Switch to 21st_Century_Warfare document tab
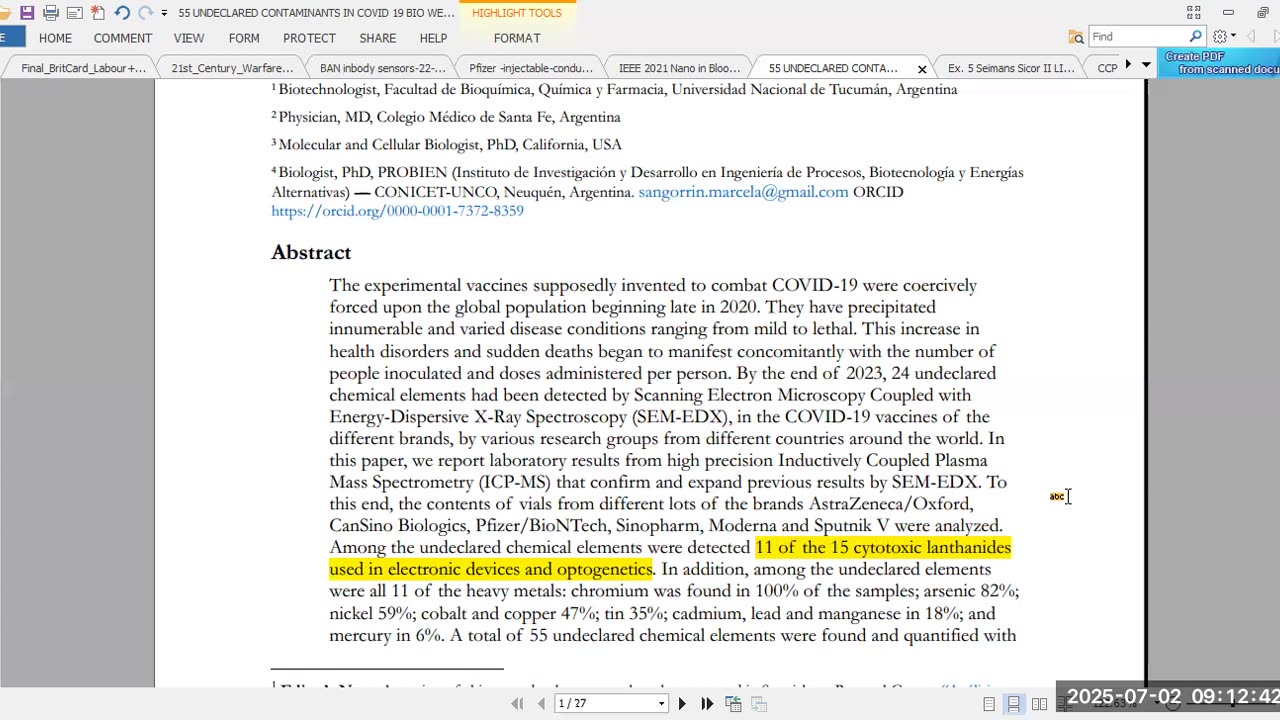This screenshot has width=1280, height=720. tap(232, 68)
